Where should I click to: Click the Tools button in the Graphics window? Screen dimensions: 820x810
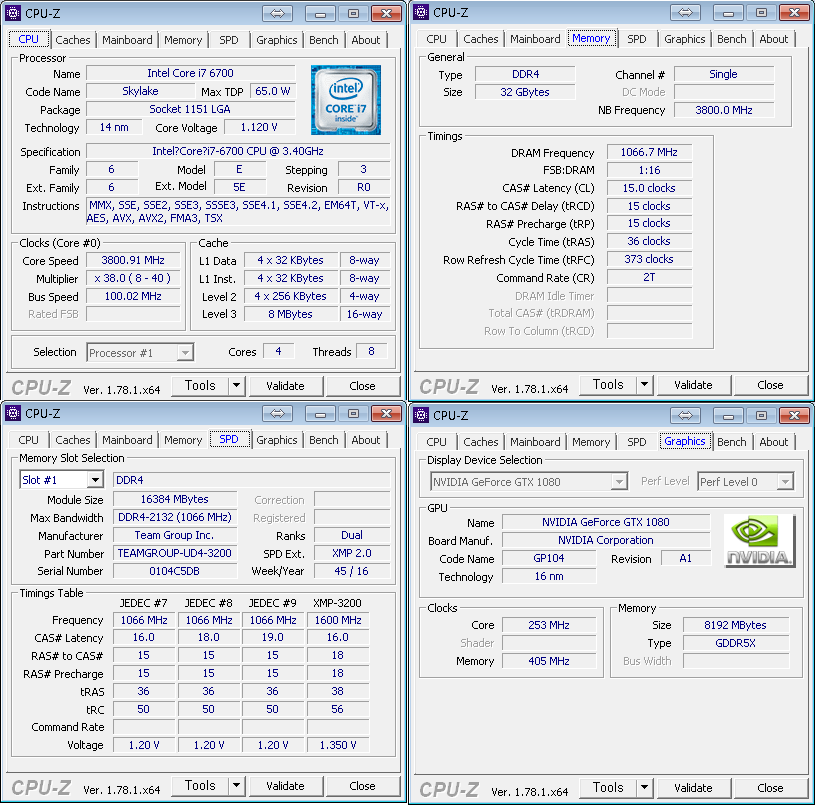(x=608, y=787)
